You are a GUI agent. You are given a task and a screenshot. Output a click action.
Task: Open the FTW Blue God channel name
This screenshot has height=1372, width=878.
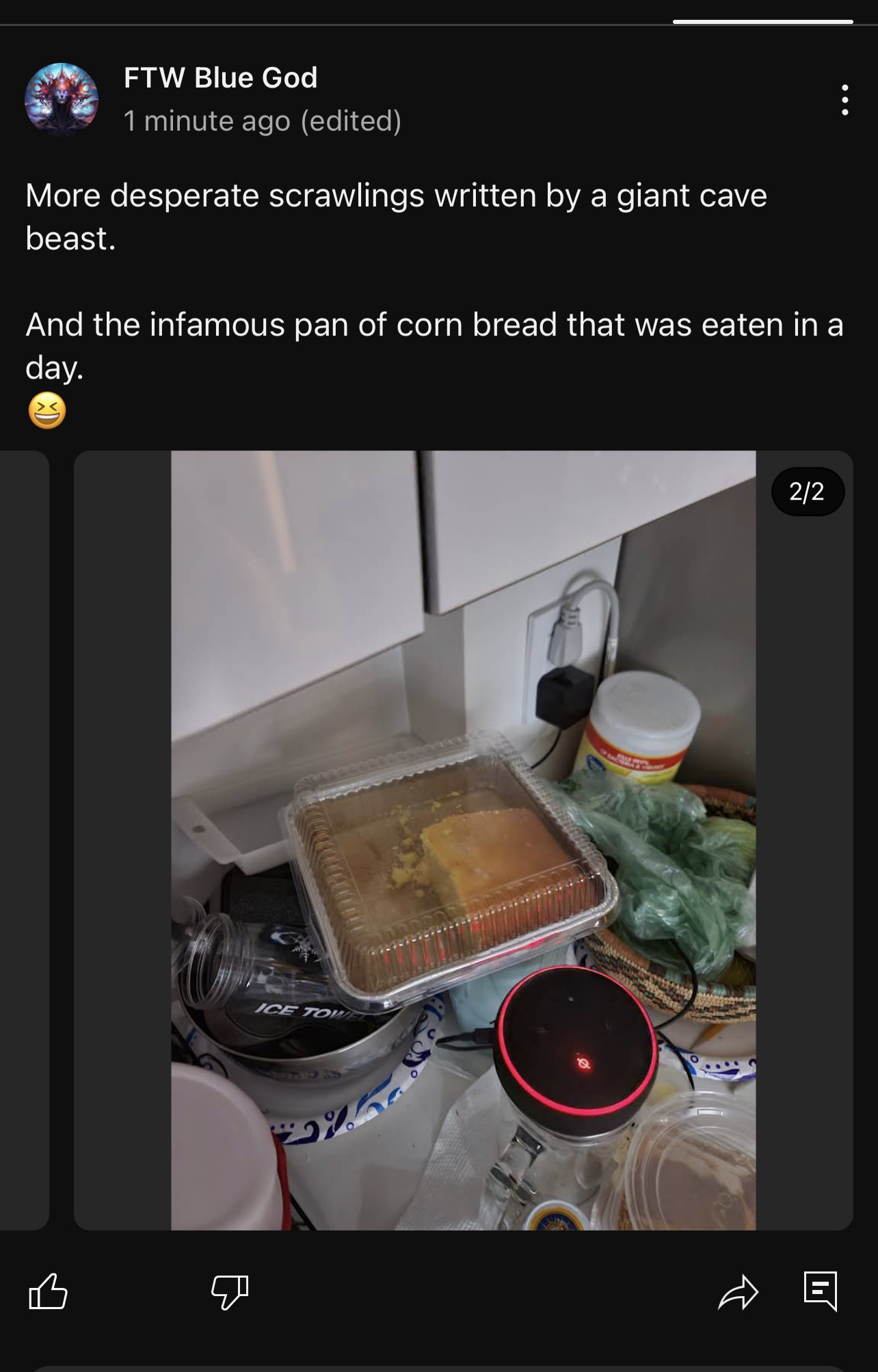[x=220, y=78]
